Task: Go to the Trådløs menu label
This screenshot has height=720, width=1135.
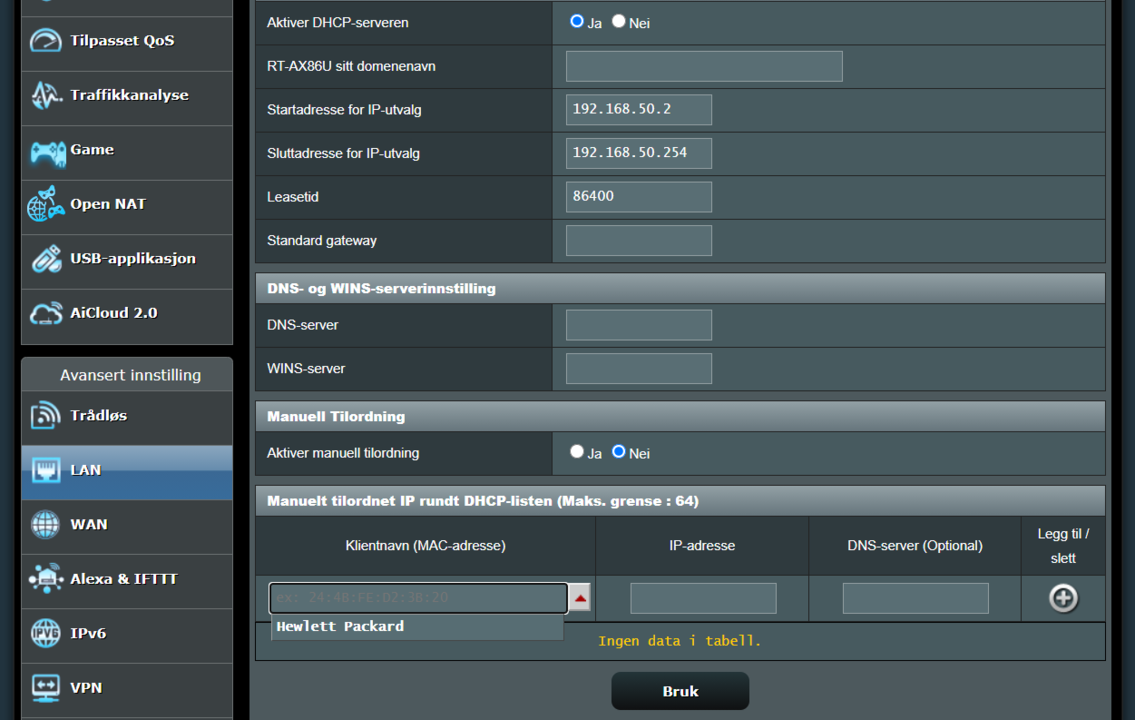Action: (98, 415)
